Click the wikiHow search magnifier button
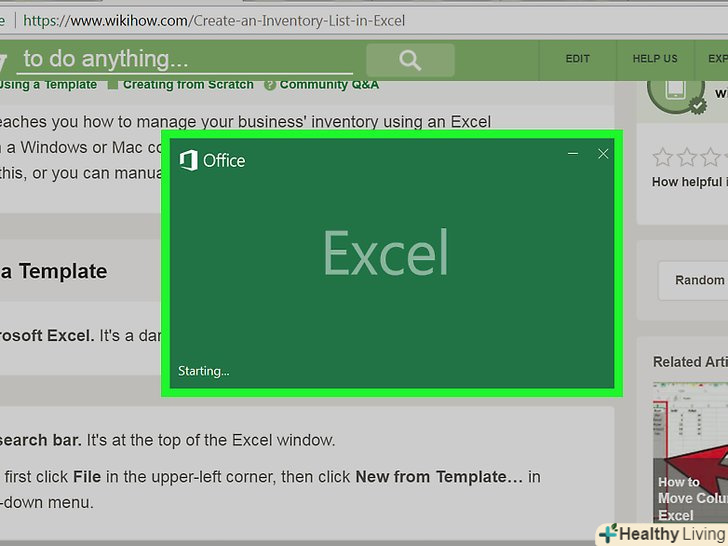This screenshot has width=728, height=546. click(x=410, y=60)
